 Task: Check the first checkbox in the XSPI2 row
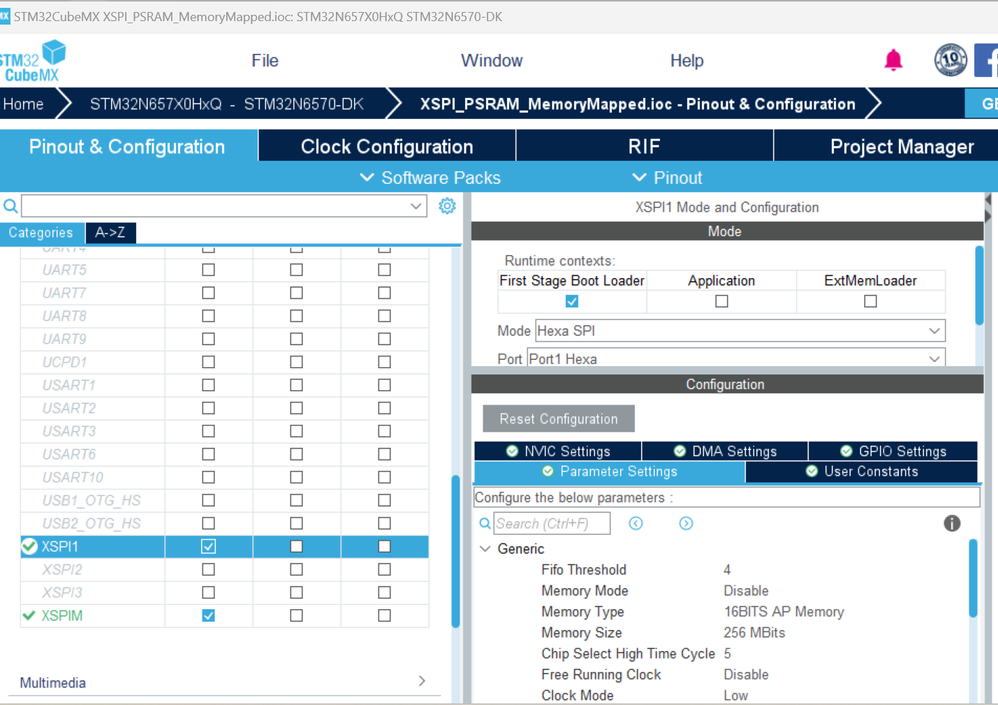(x=208, y=569)
